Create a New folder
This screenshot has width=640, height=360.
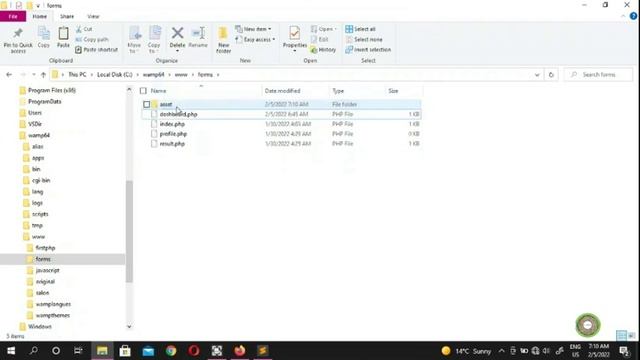(223, 40)
